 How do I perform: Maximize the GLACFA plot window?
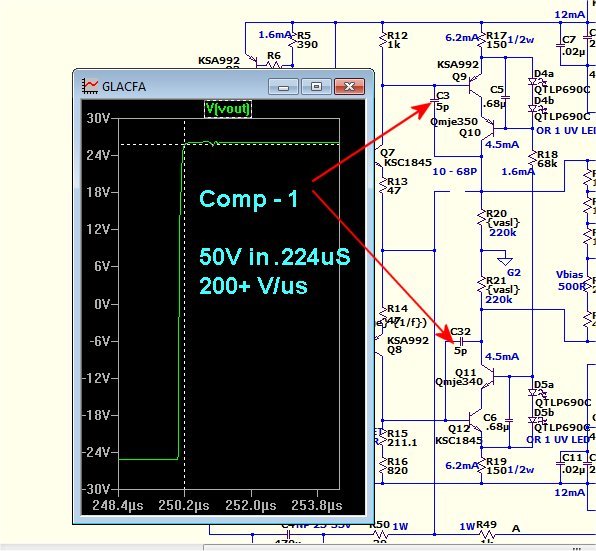[316, 87]
